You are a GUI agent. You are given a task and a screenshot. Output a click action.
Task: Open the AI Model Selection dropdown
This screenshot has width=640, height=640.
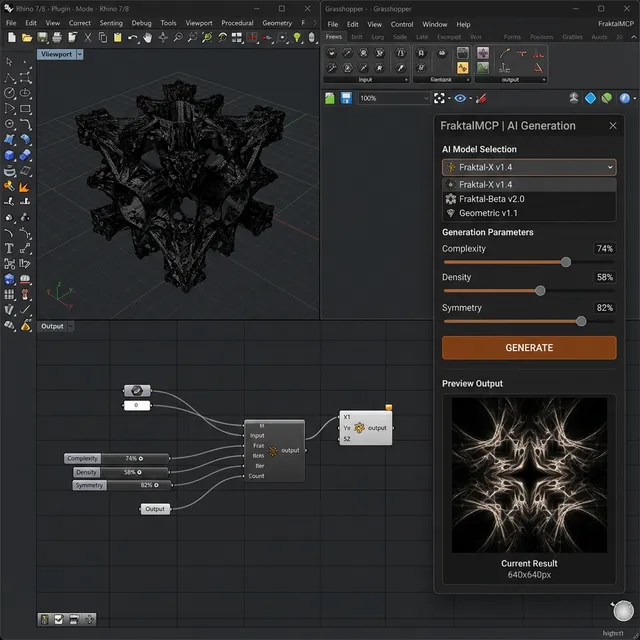pyautogui.click(x=529, y=167)
